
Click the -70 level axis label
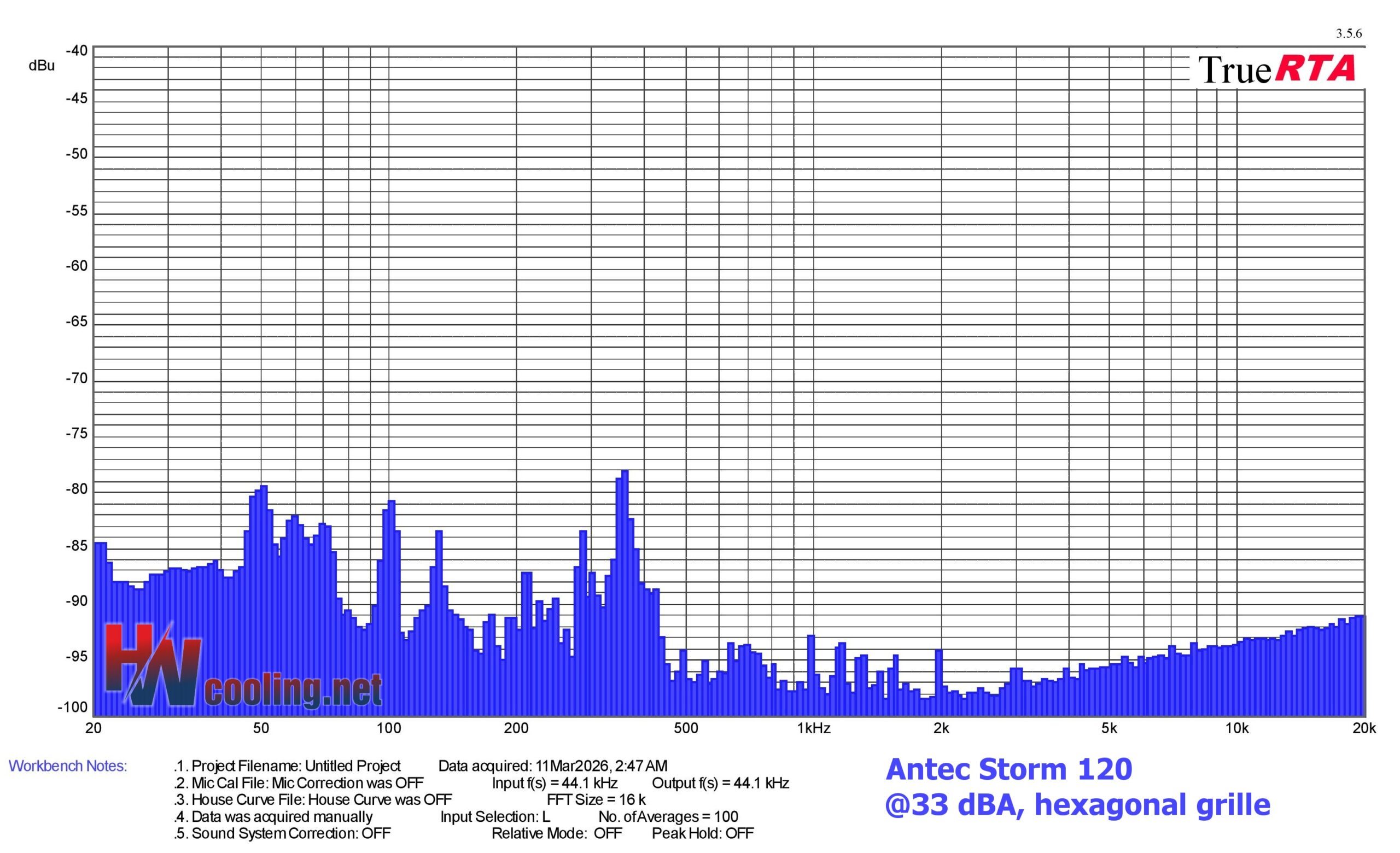77,378
